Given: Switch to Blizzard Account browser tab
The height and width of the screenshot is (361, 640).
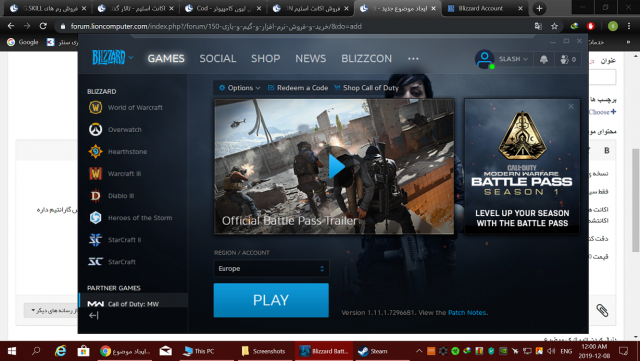Looking at the screenshot, I should pos(485,8).
